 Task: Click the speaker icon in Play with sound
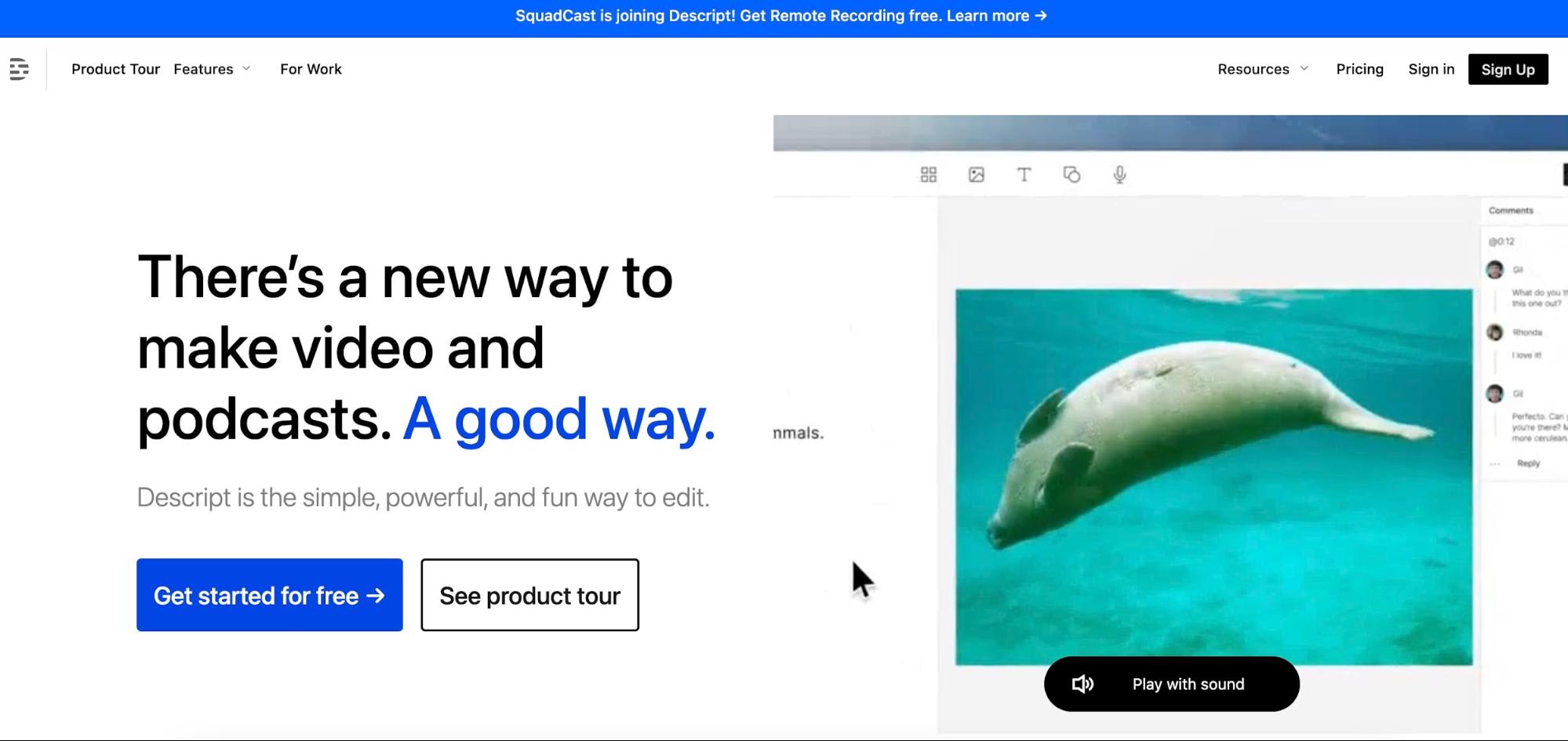1082,684
